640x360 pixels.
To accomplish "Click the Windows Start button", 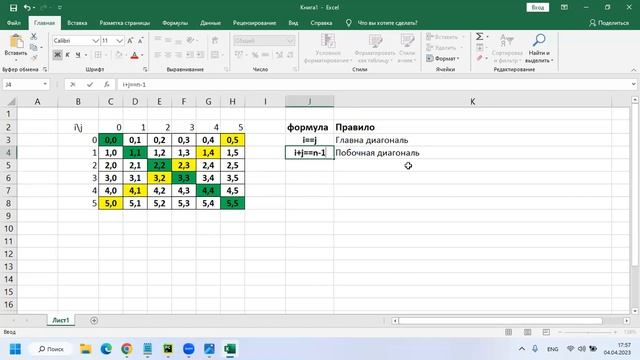I will pyautogui.click(x=16, y=349).
